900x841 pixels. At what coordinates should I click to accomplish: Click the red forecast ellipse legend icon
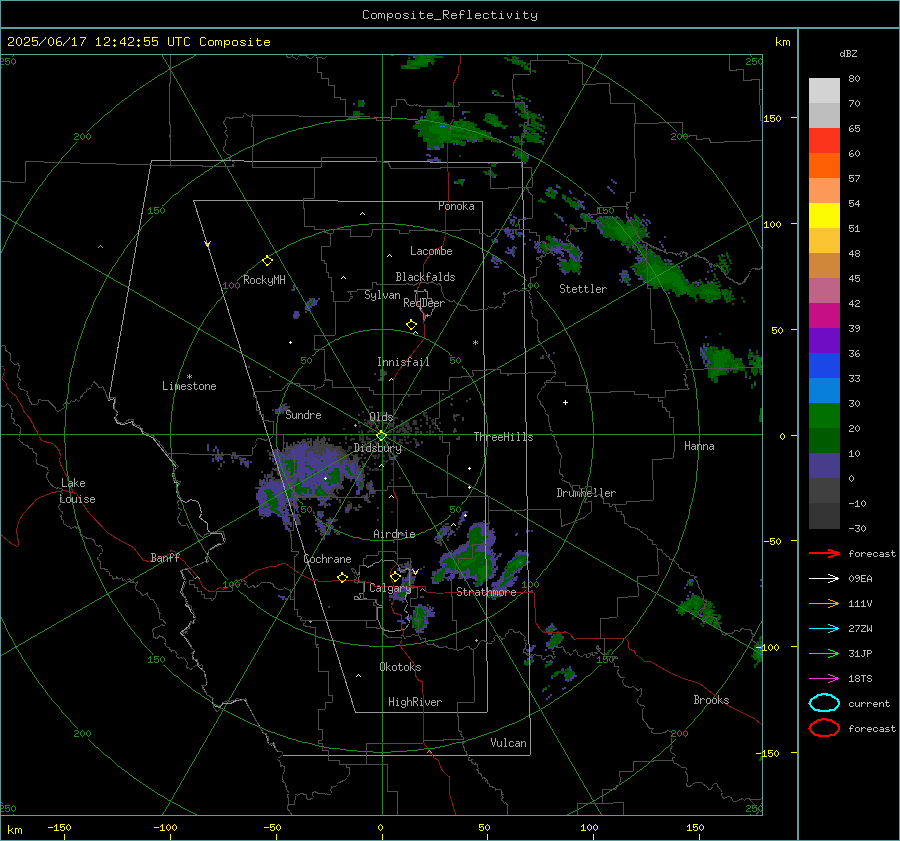click(824, 728)
